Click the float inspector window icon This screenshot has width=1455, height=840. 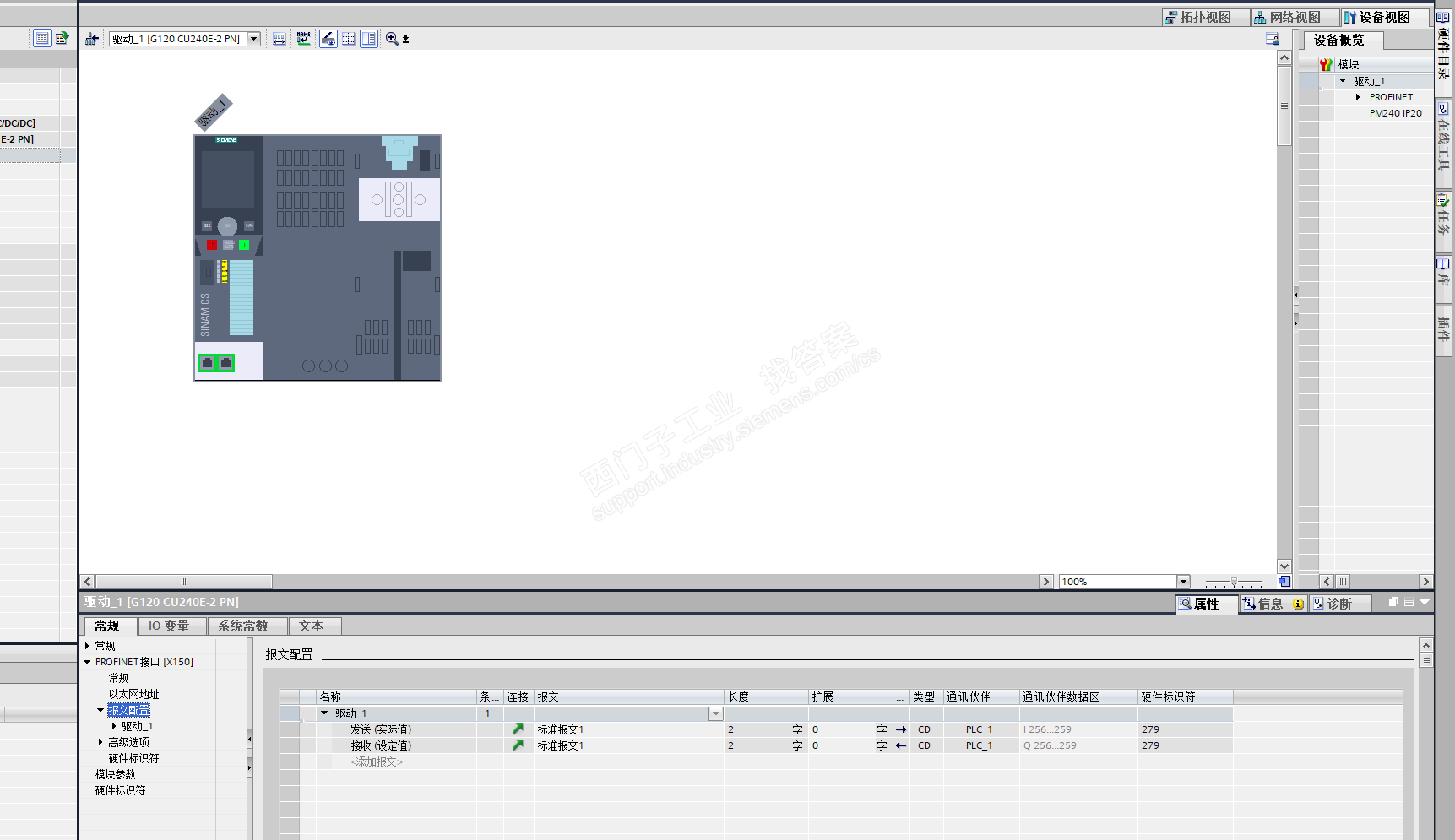pyautogui.click(x=1393, y=602)
